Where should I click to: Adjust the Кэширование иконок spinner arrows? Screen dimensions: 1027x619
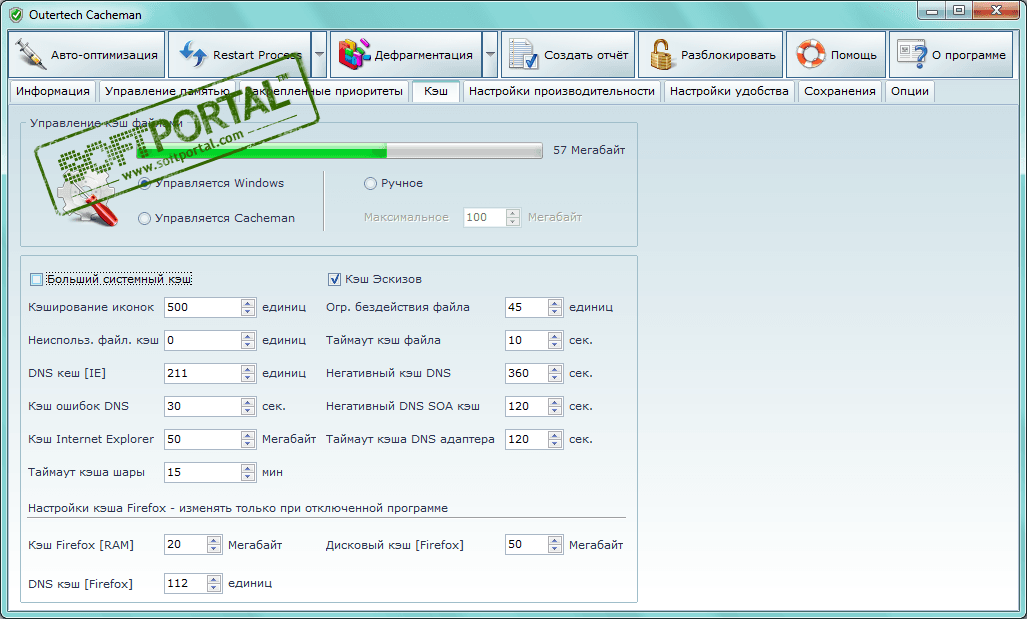pos(248,307)
